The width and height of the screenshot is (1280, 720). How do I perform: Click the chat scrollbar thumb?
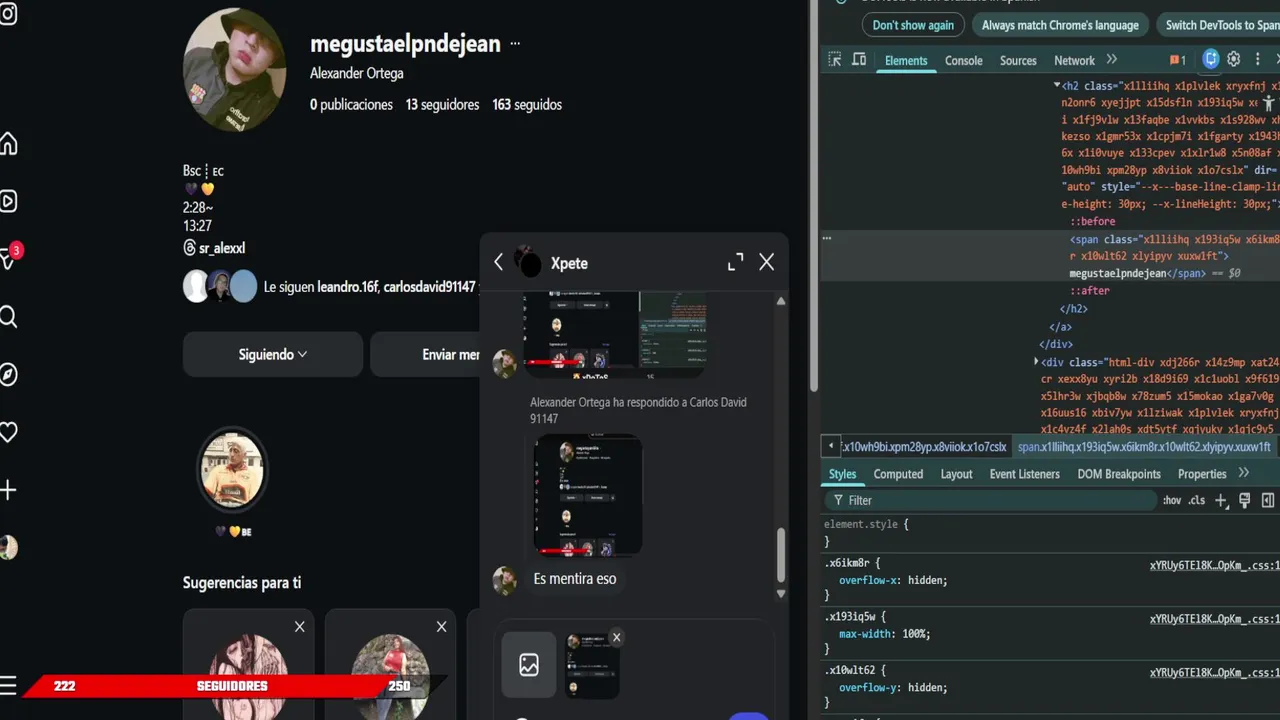[x=781, y=554]
